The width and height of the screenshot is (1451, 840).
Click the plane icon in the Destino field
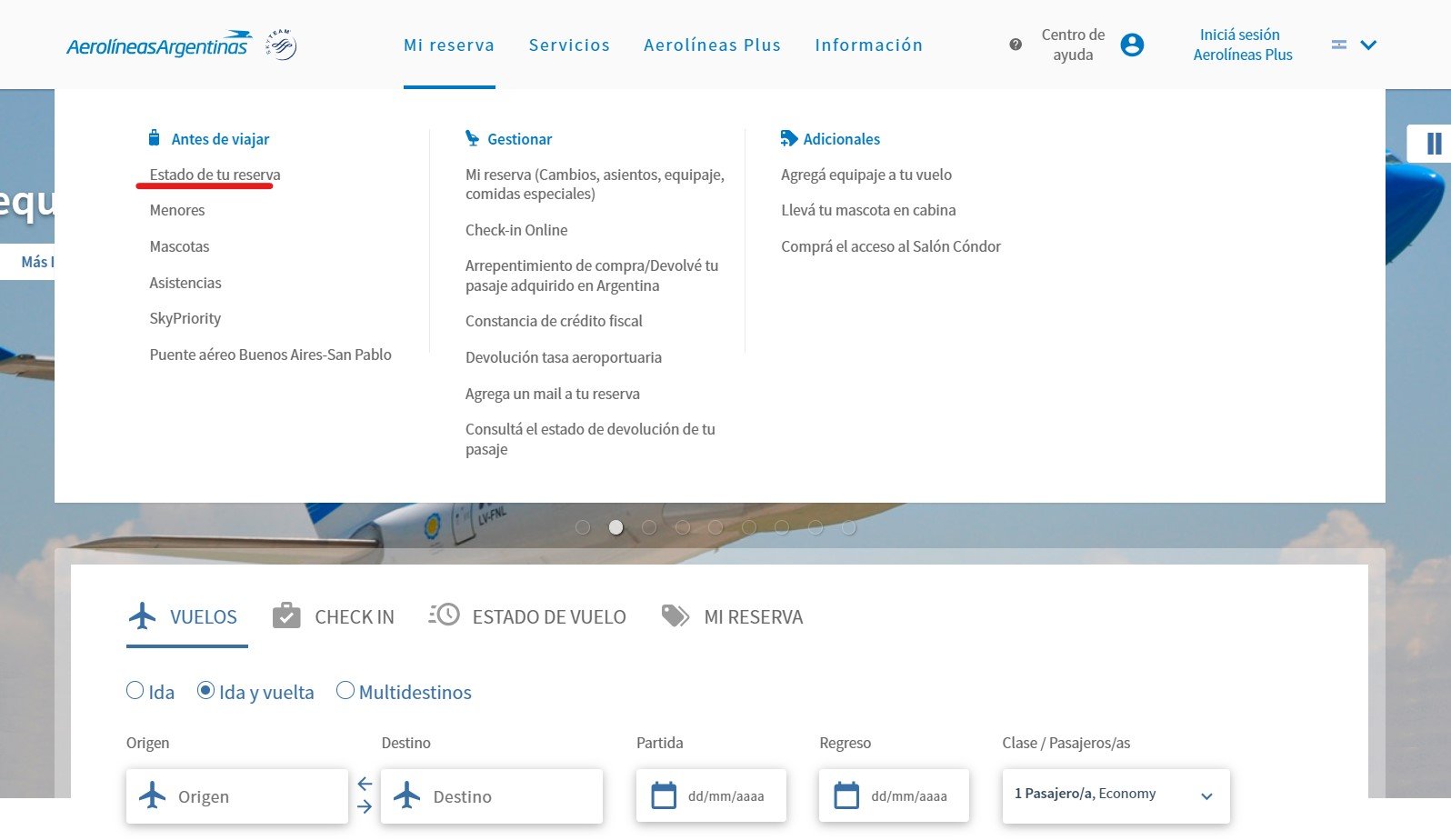point(407,795)
